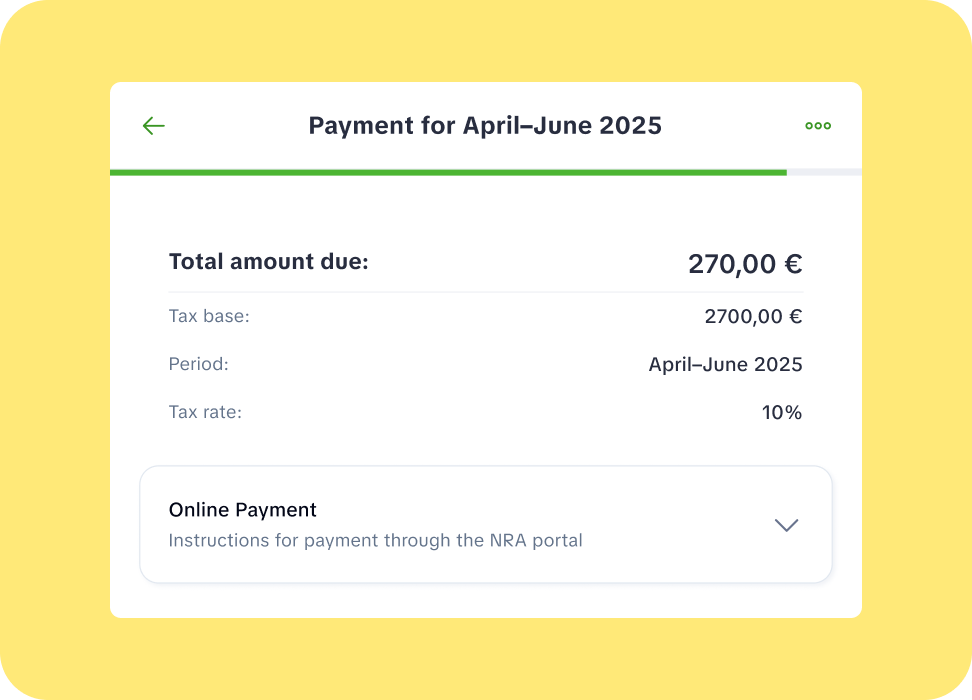Open instructions for payment through the NRA portal
Viewport: 972px width, 700px height.
click(374, 540)
